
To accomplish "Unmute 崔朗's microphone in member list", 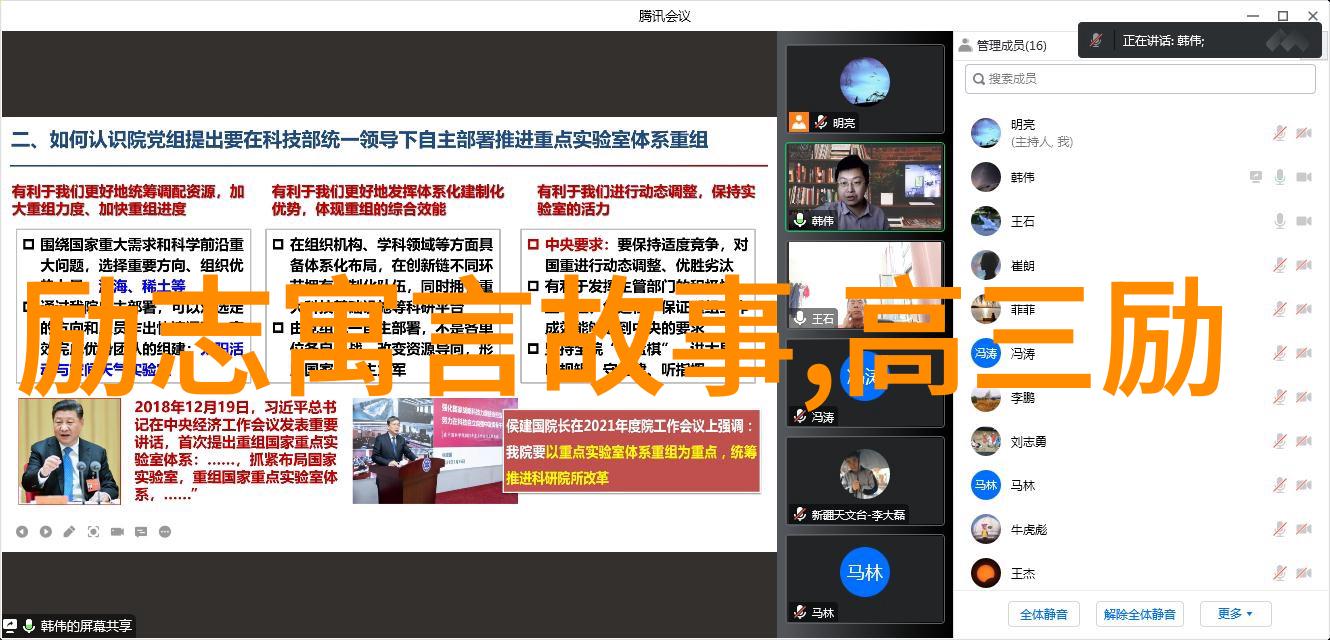I will [1279, 265].
